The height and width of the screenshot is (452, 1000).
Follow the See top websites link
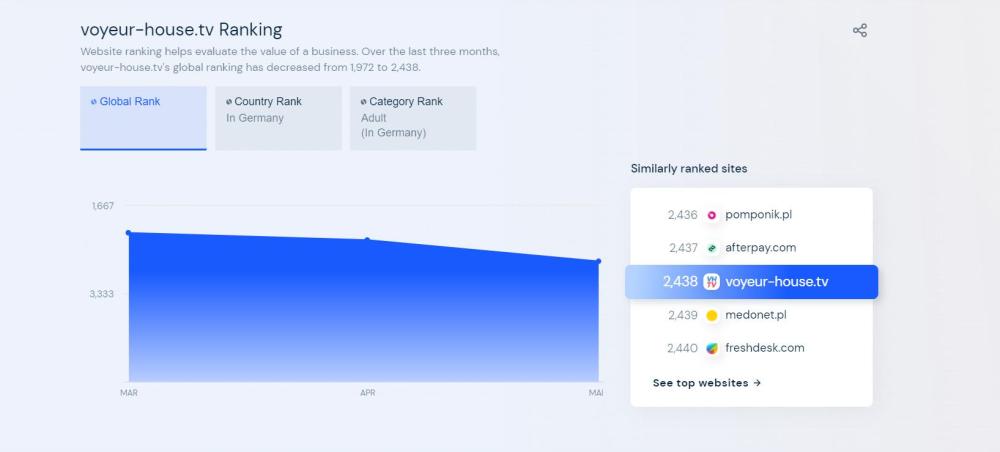[x=707, y=383]
